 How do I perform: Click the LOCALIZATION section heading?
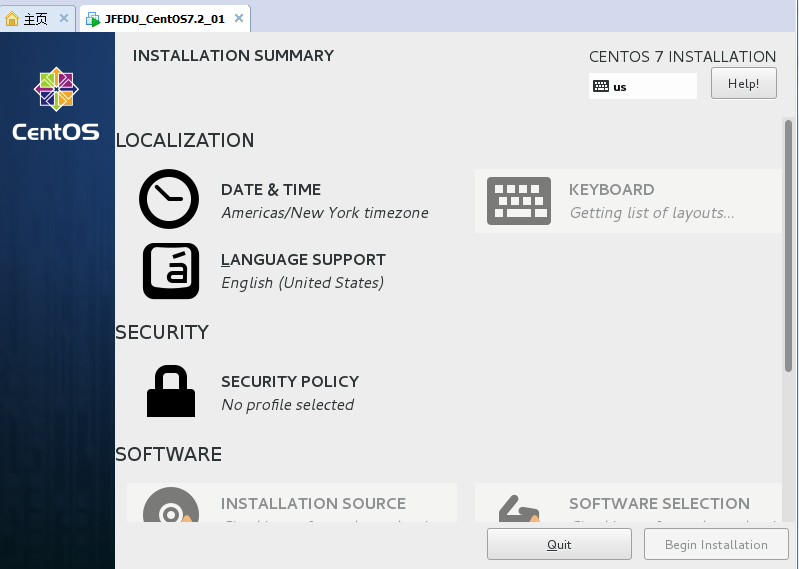point(184,141)
